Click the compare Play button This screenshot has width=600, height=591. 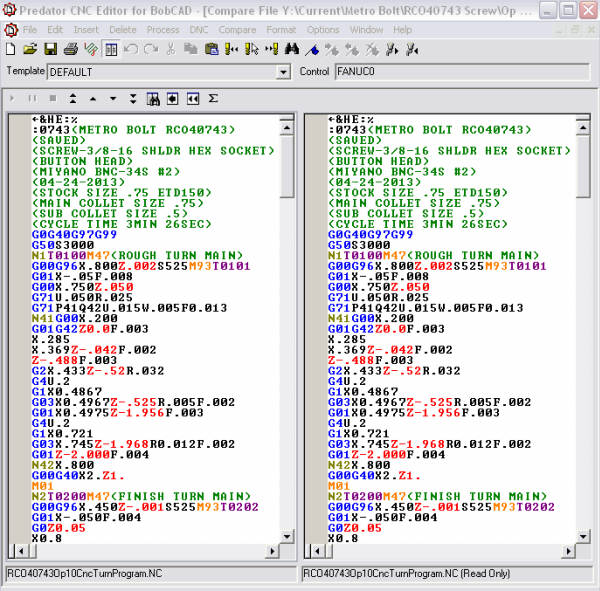[x=12, y=99]
